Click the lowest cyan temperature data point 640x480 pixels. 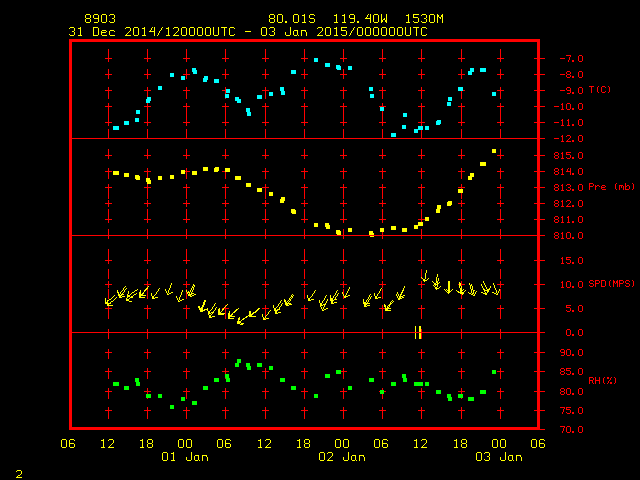[393, 135]
